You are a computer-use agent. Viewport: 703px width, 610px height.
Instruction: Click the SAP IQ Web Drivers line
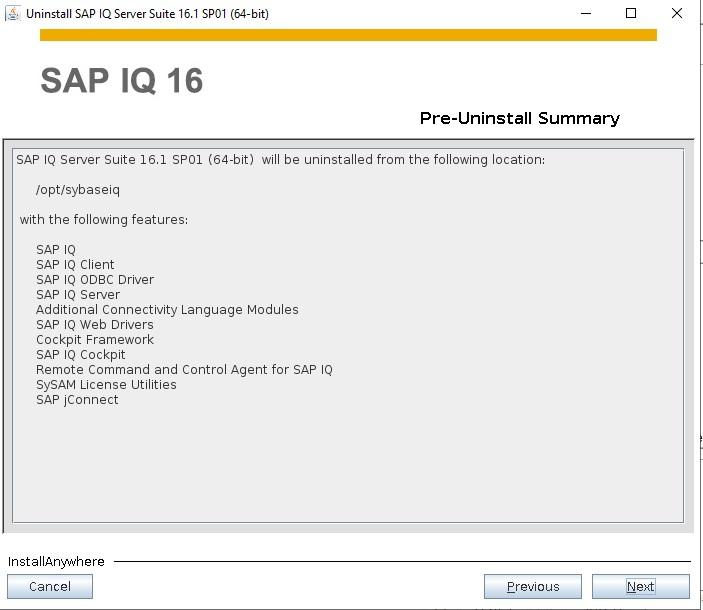(95, 324)
